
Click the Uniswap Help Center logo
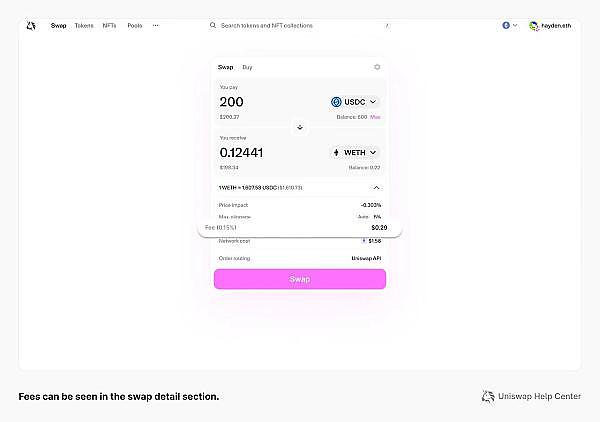(488, 397)
